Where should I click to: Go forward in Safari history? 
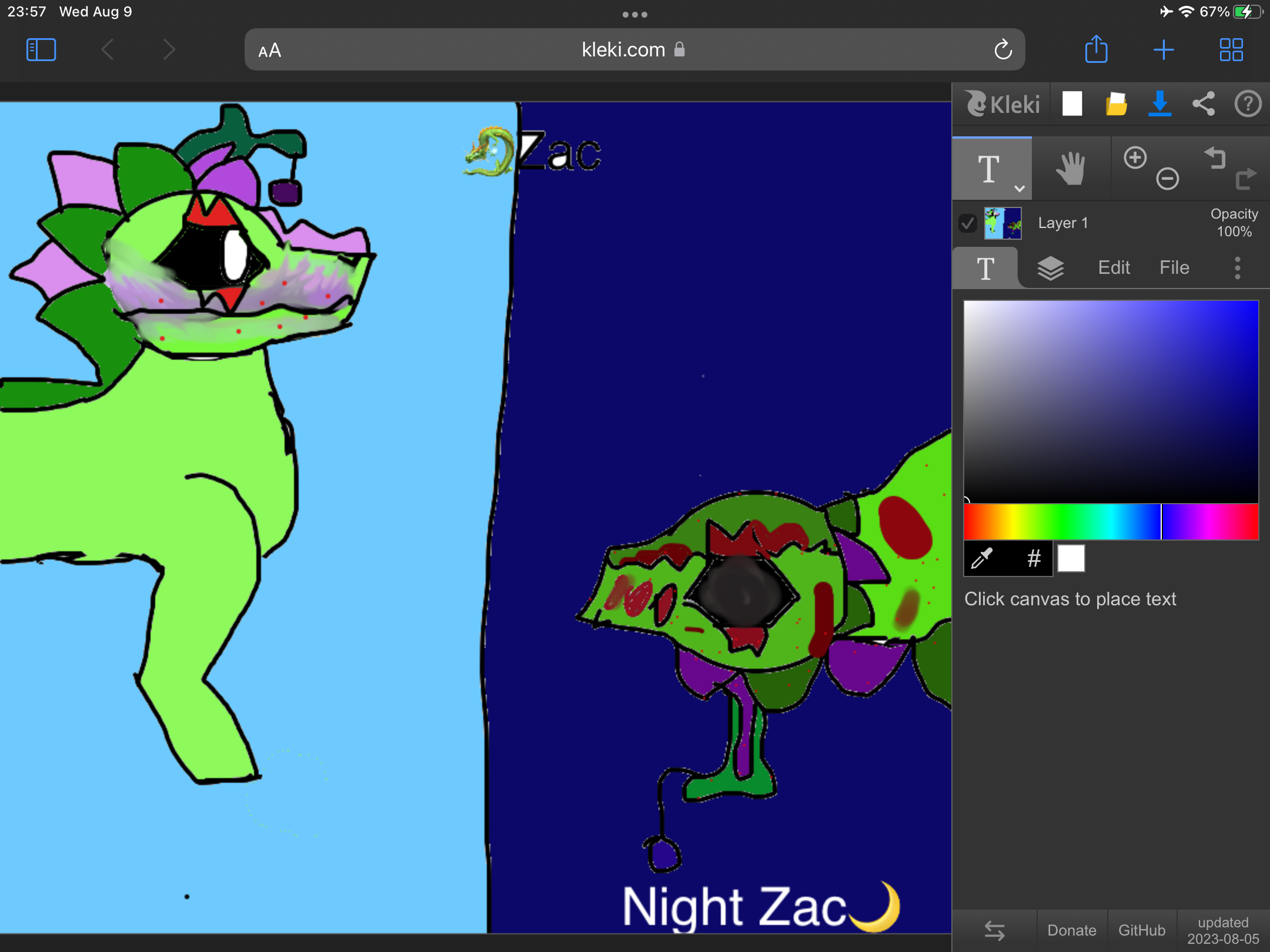169,50
